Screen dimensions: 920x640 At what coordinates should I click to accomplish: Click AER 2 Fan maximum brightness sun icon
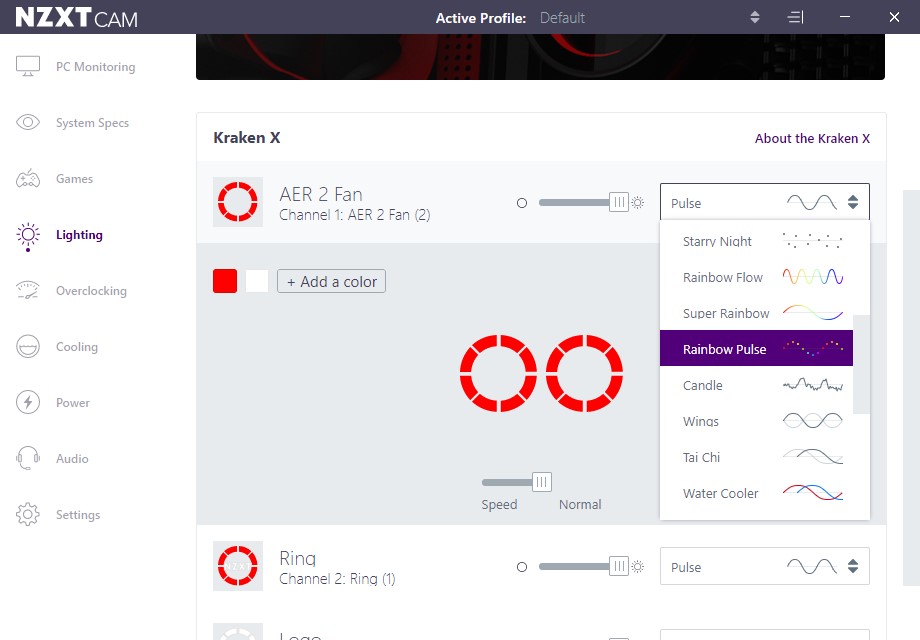(x=638, y=203)
